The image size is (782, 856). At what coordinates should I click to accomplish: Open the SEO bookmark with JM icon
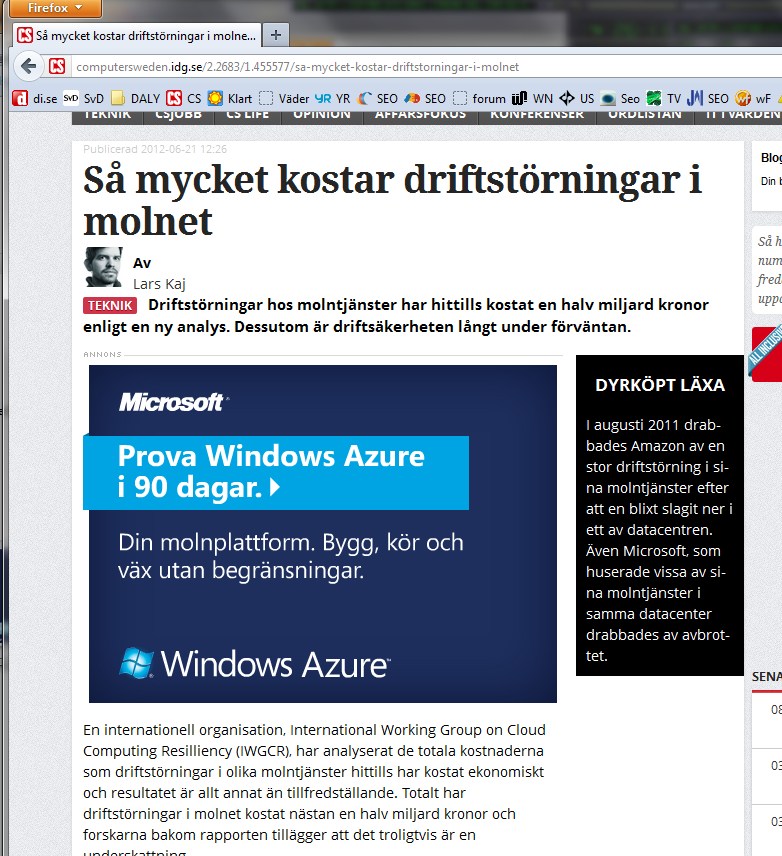click(708, 98)
